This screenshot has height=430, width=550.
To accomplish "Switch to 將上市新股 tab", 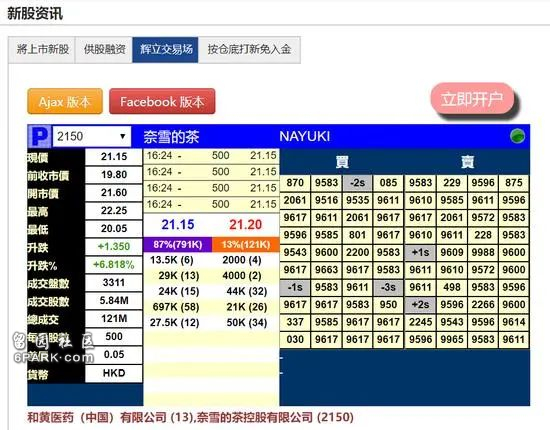I will coord(42,49).
